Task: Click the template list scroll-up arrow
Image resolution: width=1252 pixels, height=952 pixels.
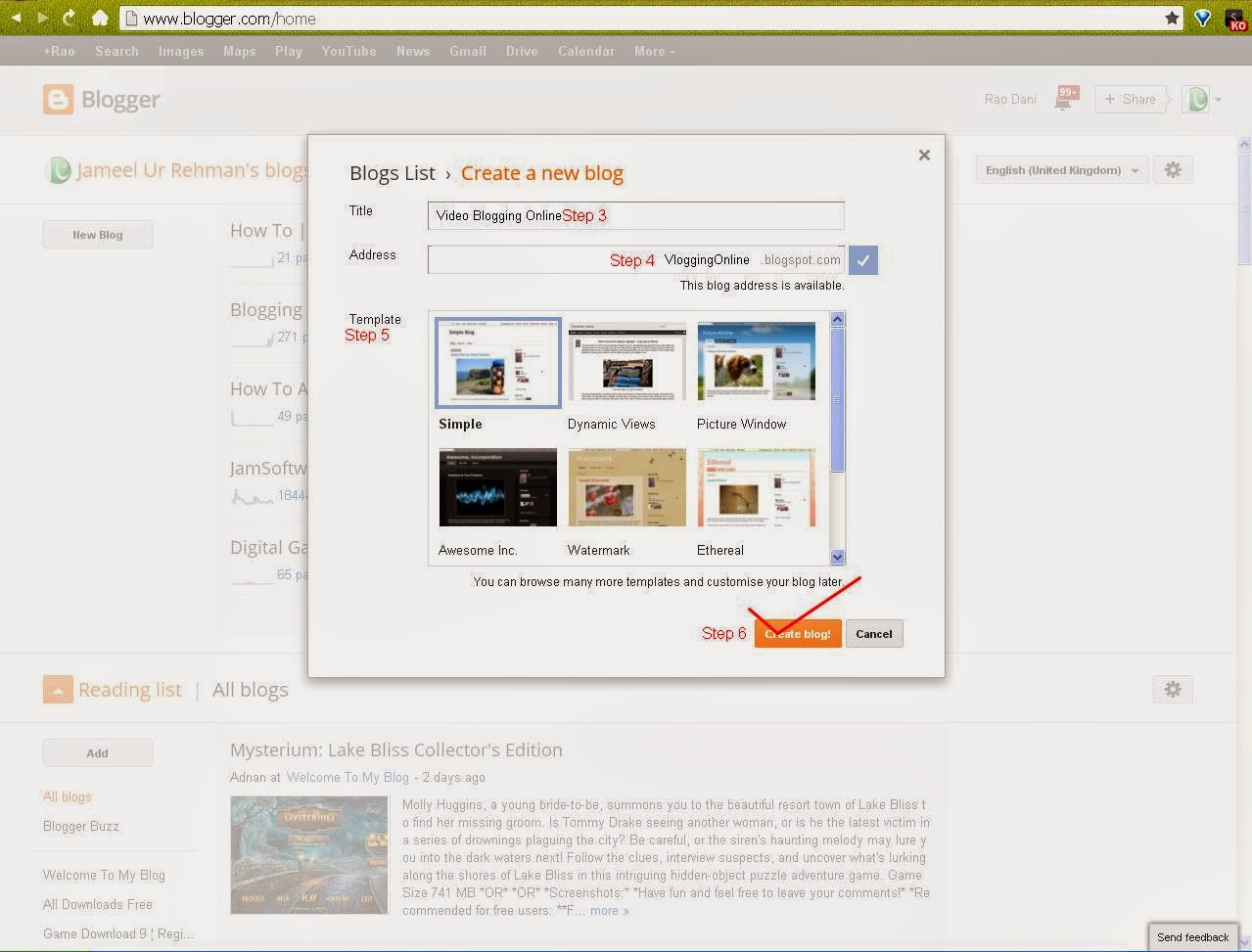Action: pos(837,319)
